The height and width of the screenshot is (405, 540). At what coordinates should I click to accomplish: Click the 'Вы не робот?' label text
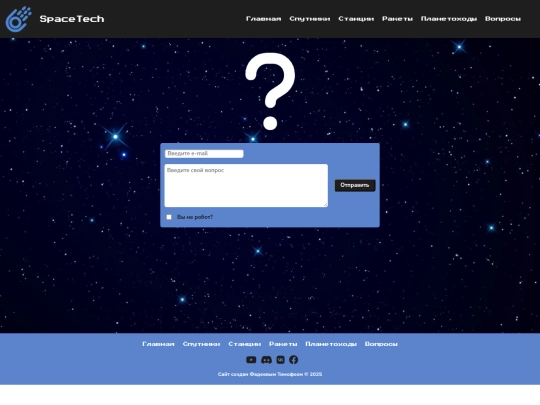(x=195, y=217)
